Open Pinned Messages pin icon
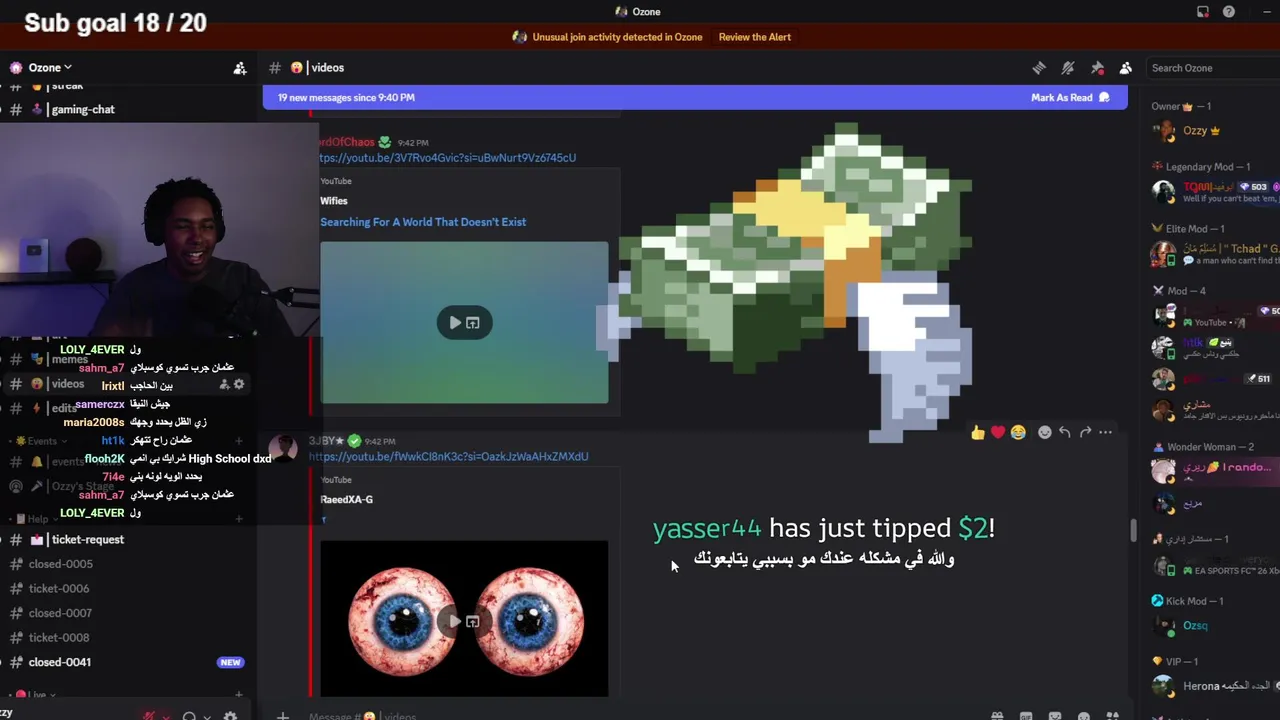The height and width of the screenshot is (720, 1280). [1097, 68]
